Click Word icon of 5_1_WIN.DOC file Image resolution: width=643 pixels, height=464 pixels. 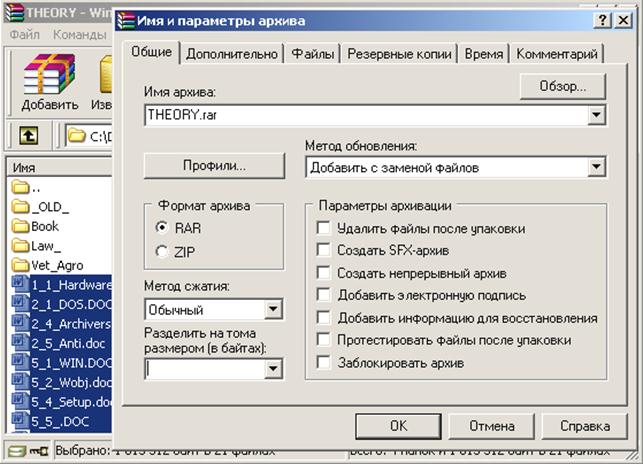20,362
